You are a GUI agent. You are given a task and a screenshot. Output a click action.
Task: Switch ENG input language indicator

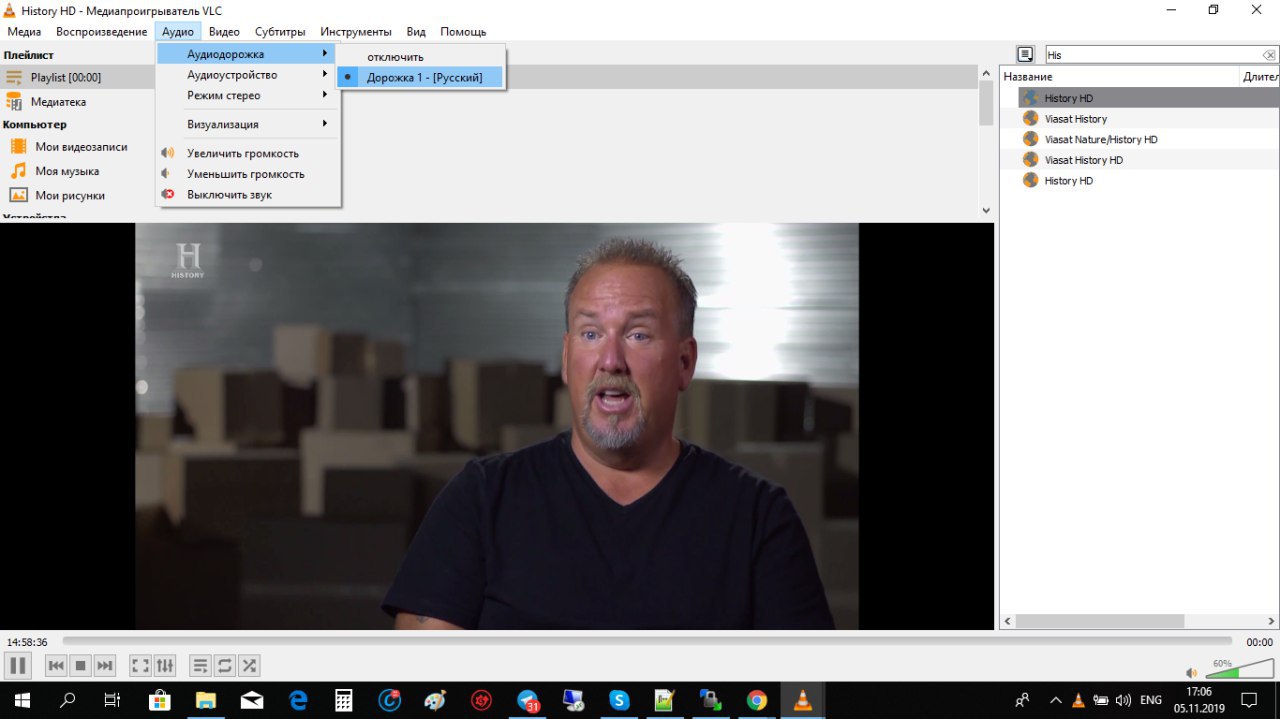click(x=1150, y=700)
